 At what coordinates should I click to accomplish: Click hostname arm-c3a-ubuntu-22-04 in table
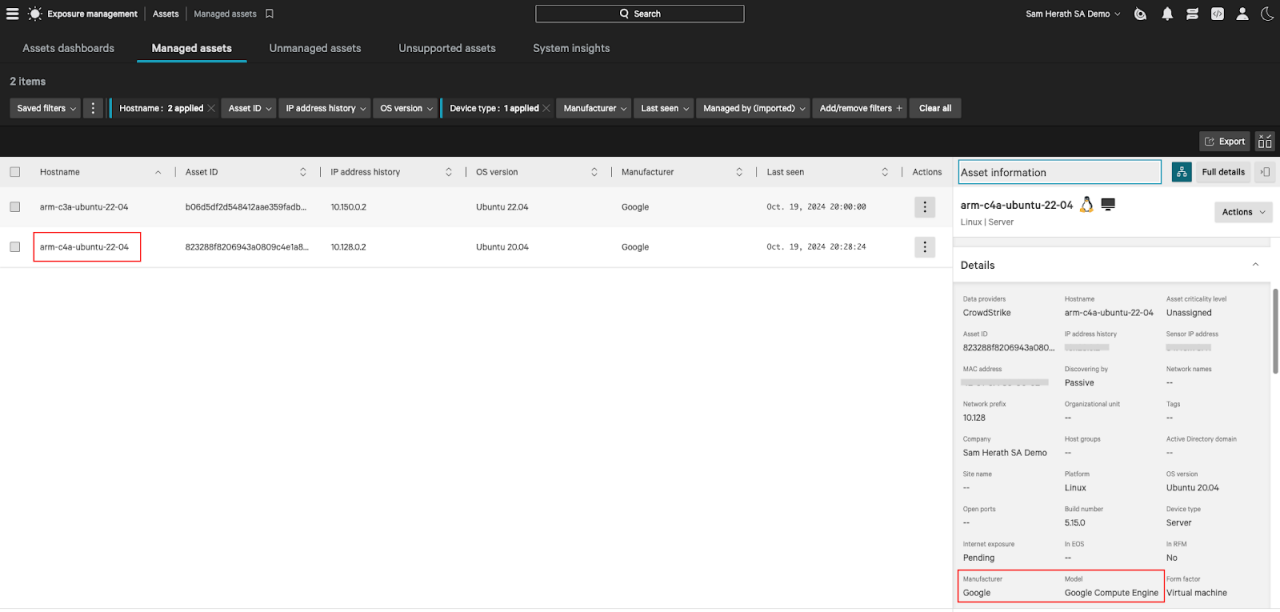pos(84,207)
